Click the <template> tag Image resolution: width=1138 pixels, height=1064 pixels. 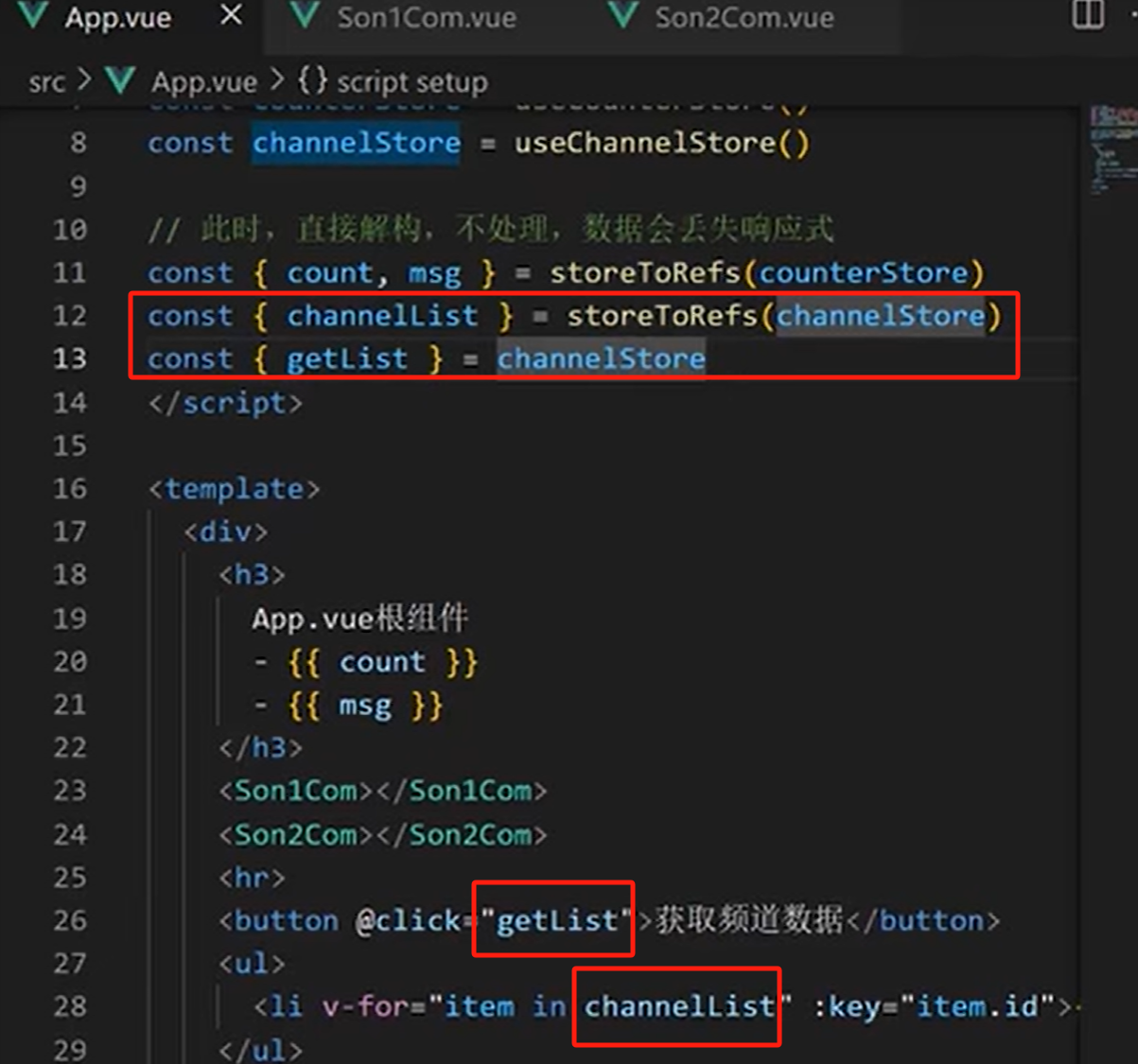click(234, 489)
